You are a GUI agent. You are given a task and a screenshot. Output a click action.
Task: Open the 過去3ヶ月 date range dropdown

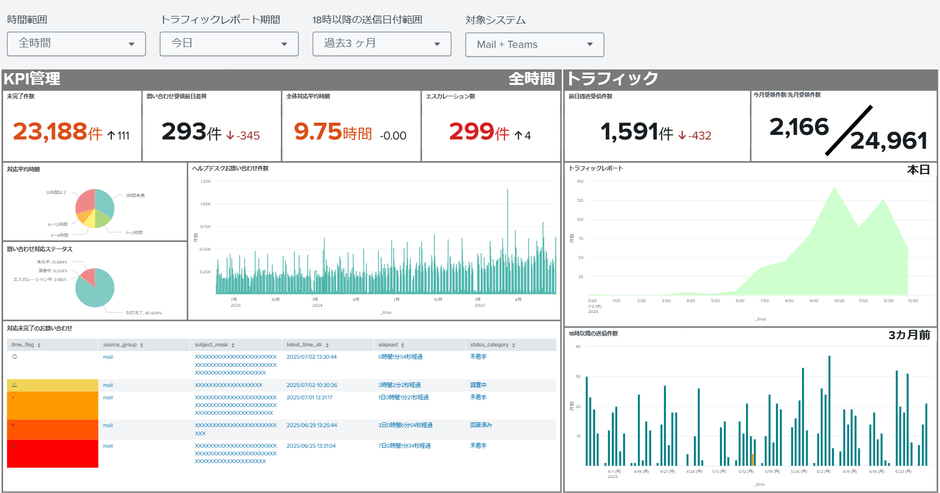pos(381,44)
